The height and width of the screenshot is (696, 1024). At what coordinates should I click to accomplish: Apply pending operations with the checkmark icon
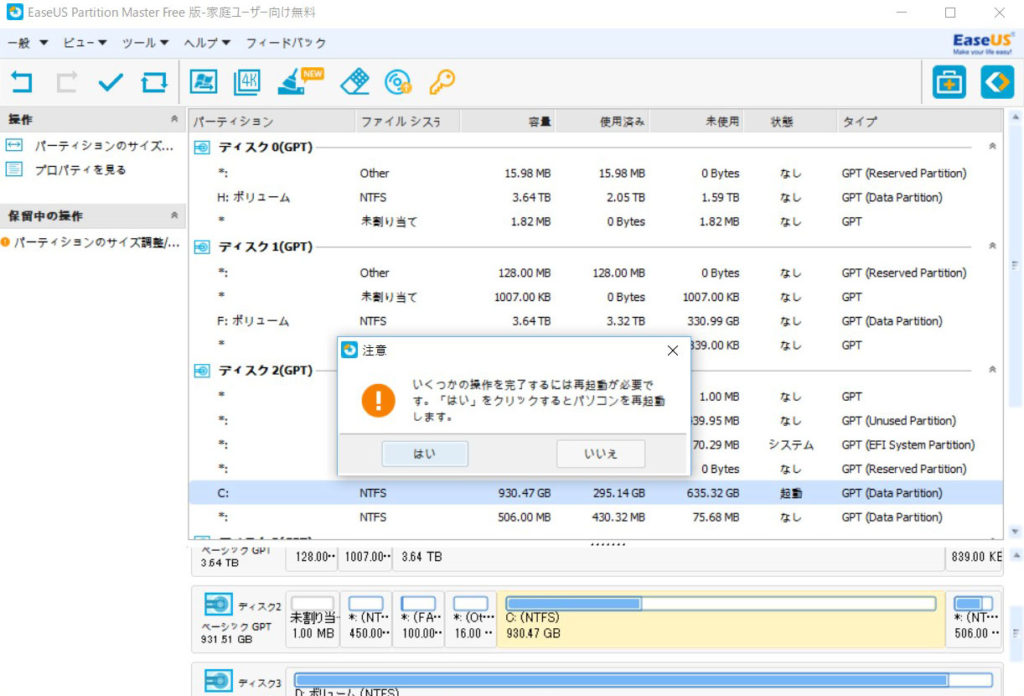[x=110, y=82]
